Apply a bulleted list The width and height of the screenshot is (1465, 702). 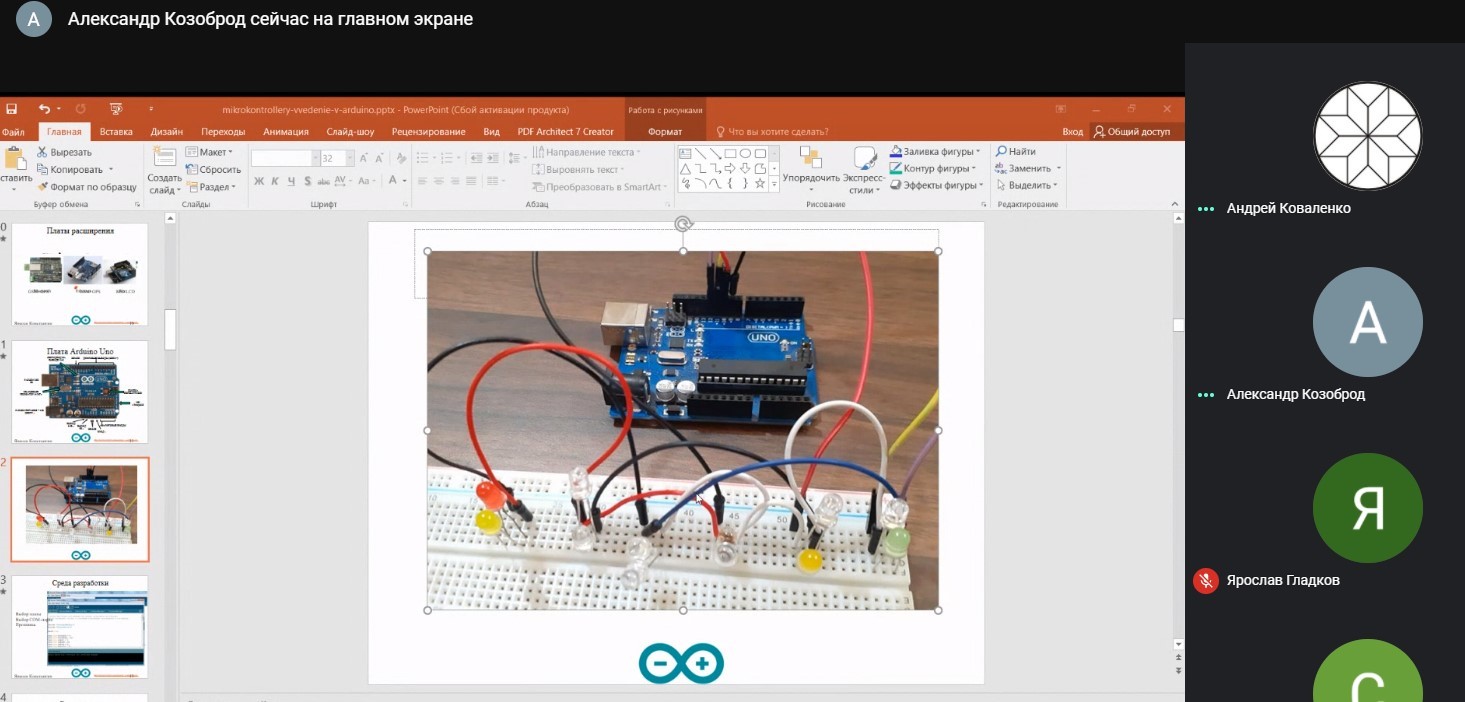tap(424, 158)
